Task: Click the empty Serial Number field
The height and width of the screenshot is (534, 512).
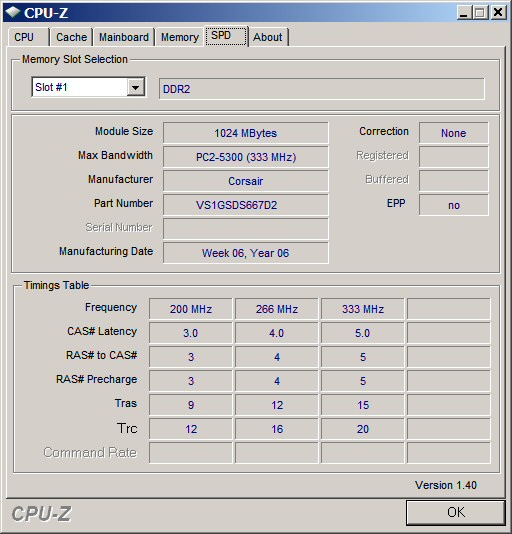Action: (246, 229)
